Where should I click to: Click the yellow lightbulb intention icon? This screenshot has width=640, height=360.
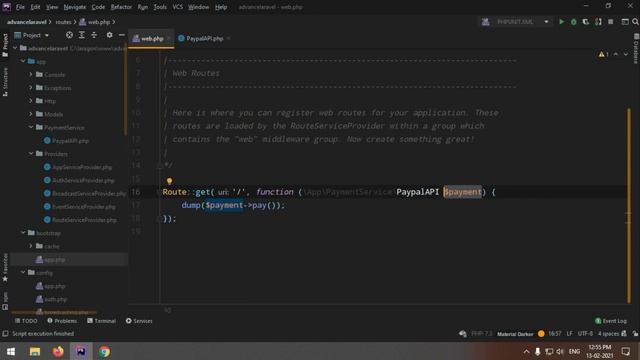pos(169,181)
